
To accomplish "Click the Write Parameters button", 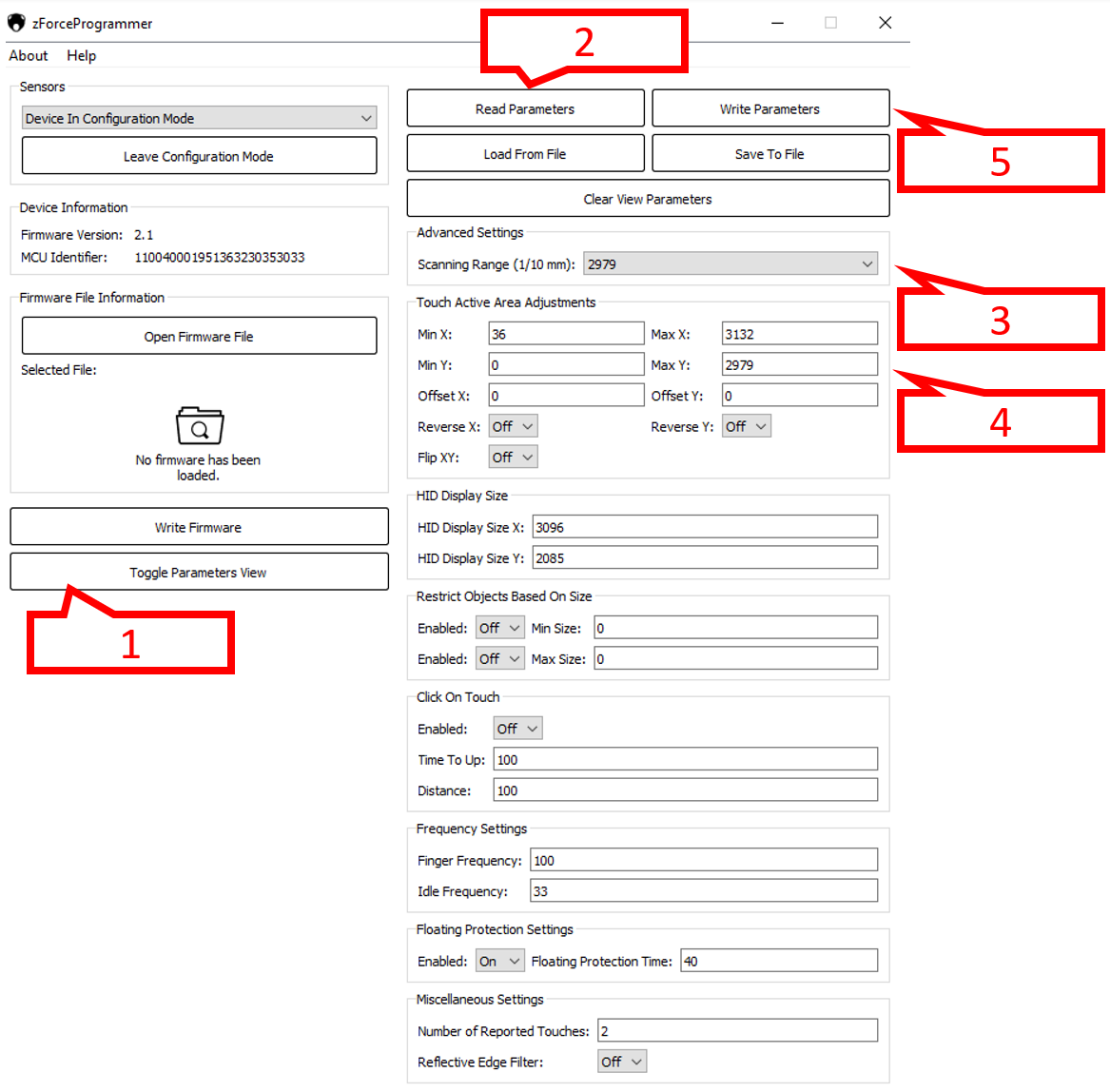I will click(x=769, y=108).
